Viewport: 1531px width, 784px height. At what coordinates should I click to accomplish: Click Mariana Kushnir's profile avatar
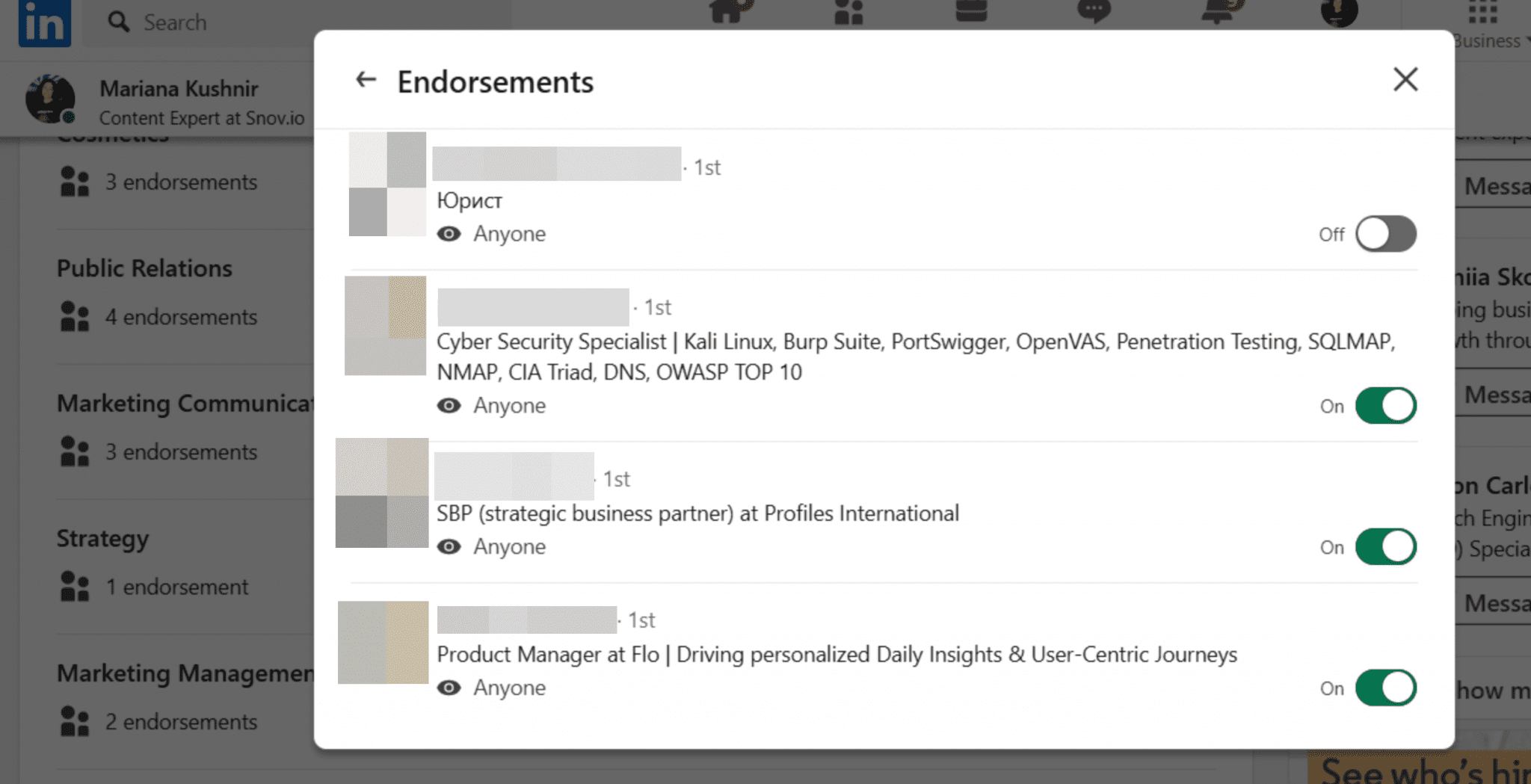coord(49,99)
